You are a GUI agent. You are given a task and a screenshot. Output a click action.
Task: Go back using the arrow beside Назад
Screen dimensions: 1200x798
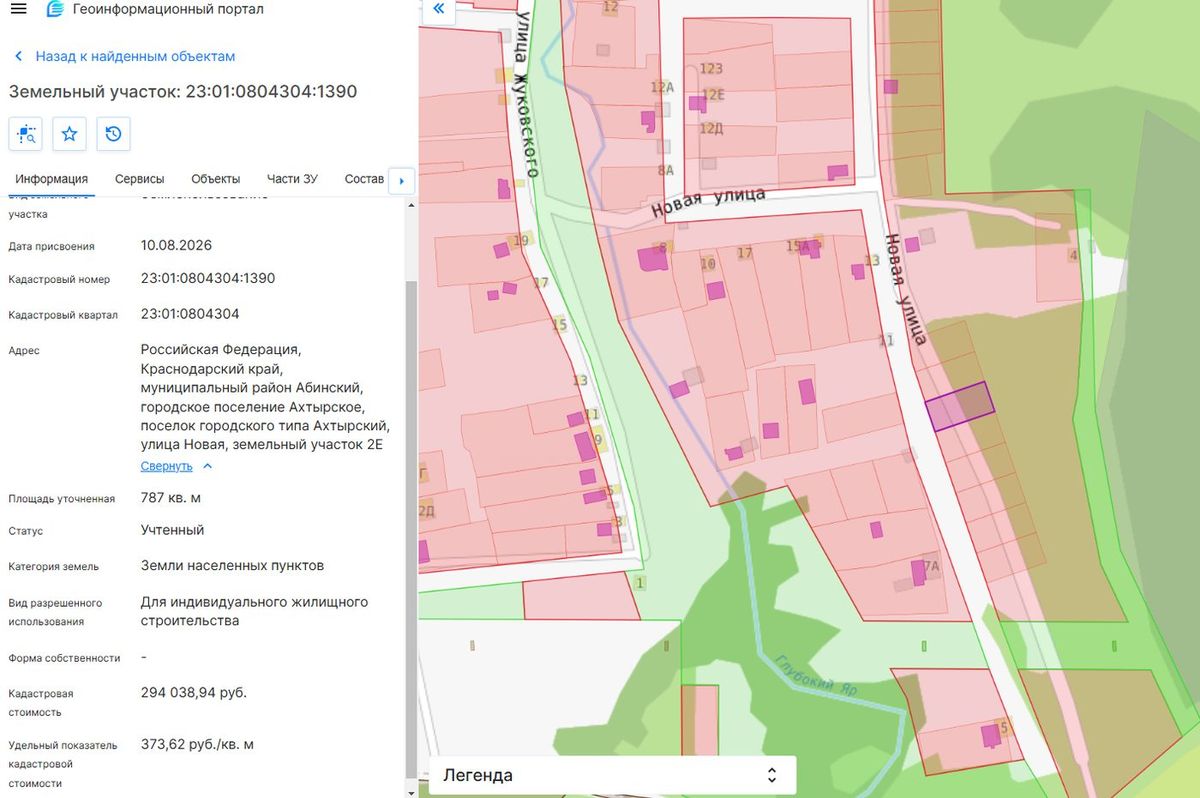click(x=19, y=57)
